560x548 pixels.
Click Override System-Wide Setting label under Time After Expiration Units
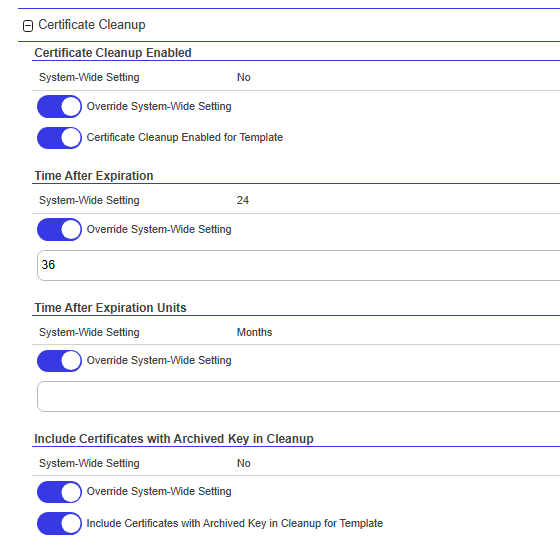tap(159, 360)
